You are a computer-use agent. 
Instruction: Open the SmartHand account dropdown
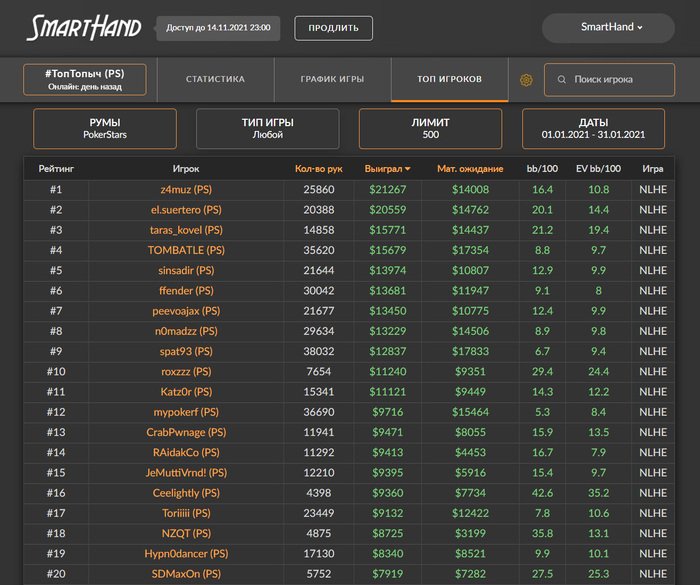click(x=612, y=28)
